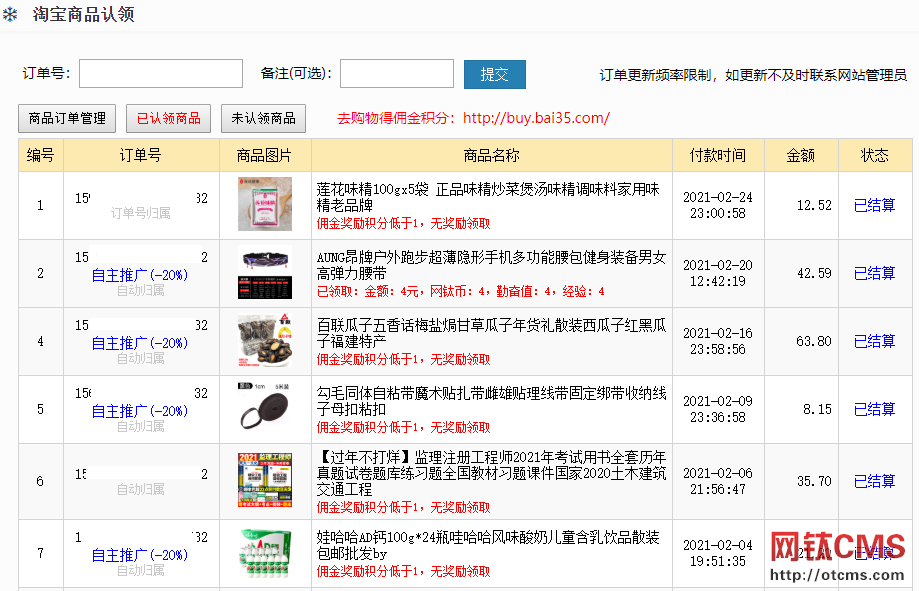Click the 百联瓜子 melon seeds thumbnail

[x=265, y=342]
